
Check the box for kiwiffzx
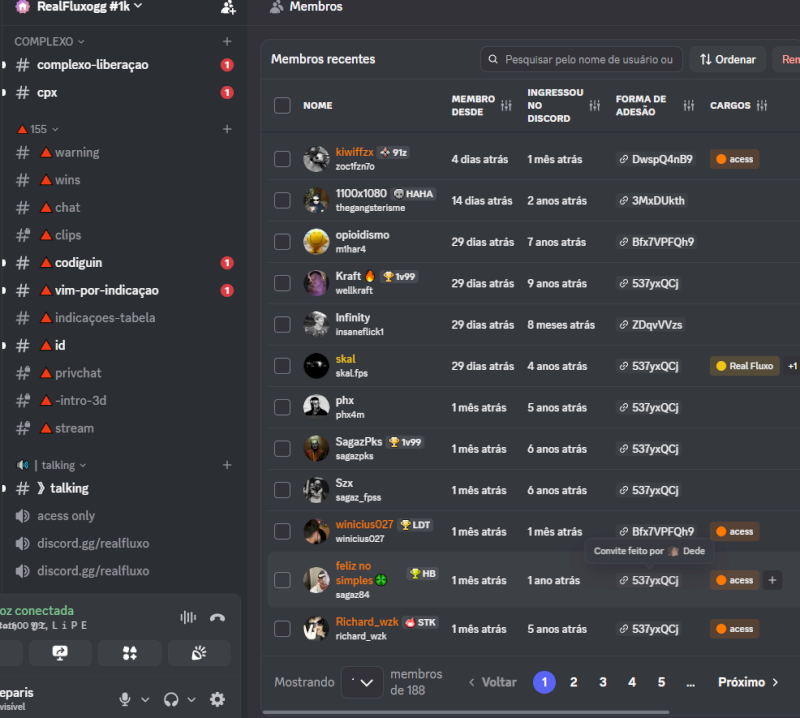point(282,159)
